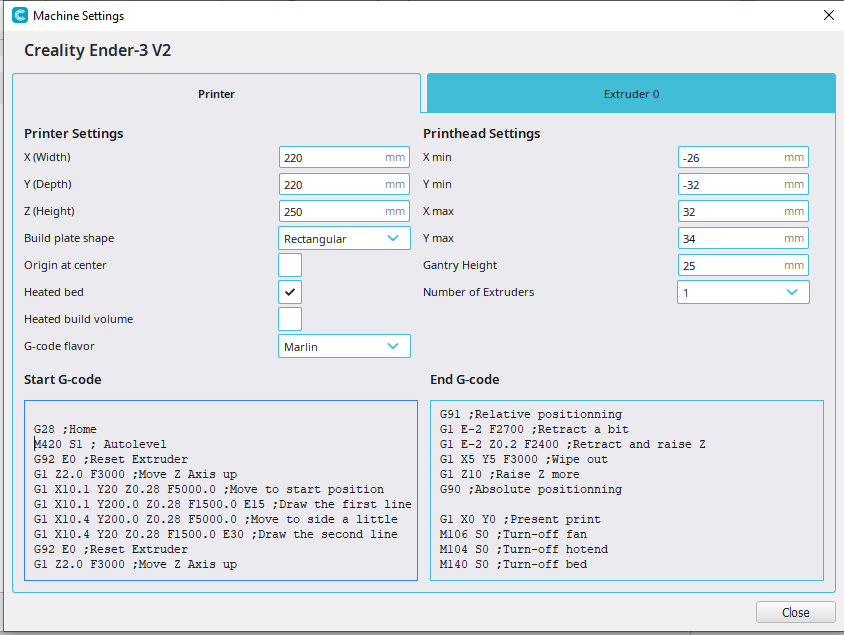Viewport: 844px width, 635px height.
Task: Enable the Heated build volume checkbox
Action: [x=290, y=319]
